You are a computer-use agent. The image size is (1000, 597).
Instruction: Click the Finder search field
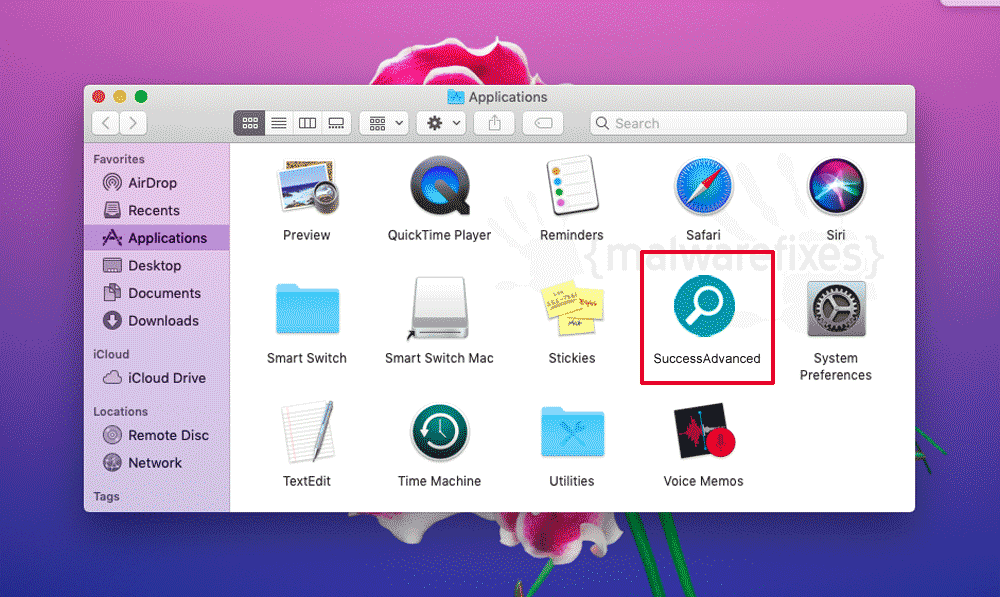749,123
